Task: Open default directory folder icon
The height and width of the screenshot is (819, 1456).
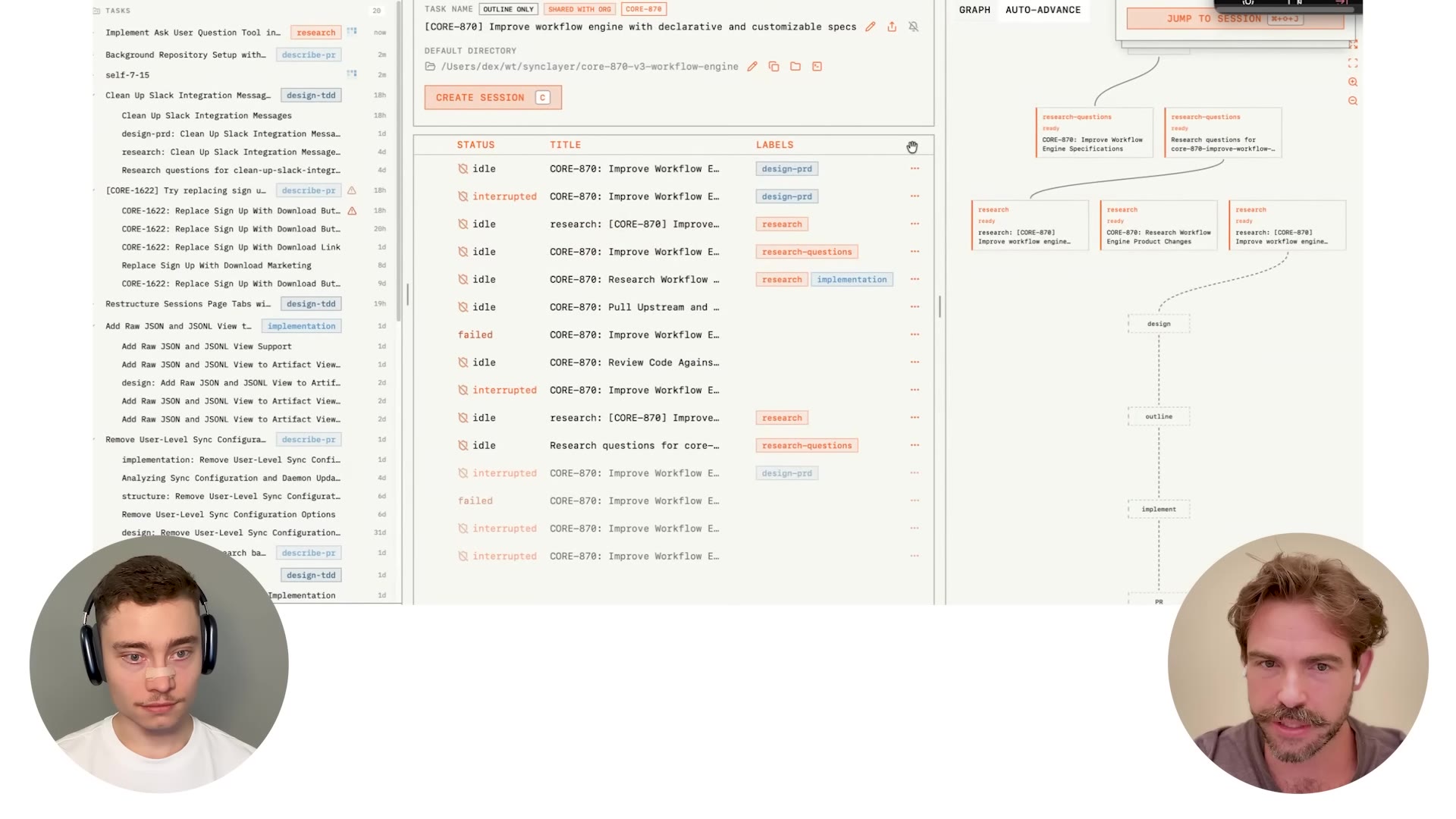Action: pyautogui.click(x=795, y=67)
